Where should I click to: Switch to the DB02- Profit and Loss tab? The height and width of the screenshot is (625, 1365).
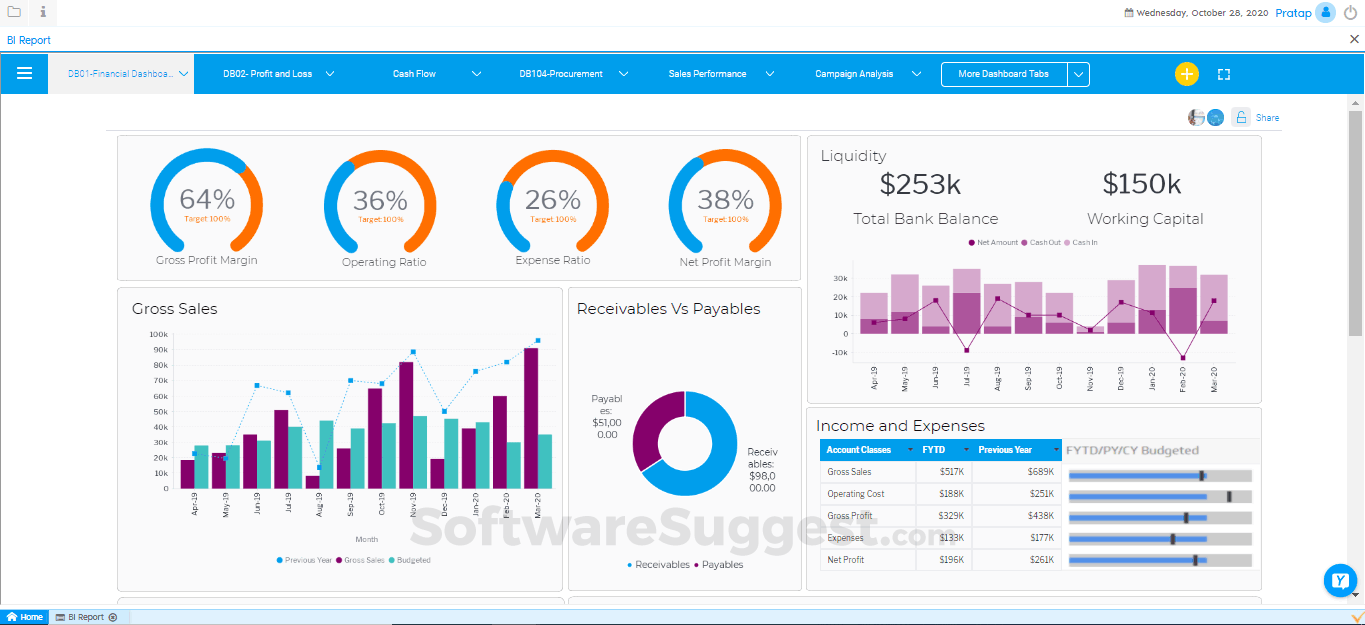pos(268,74)
